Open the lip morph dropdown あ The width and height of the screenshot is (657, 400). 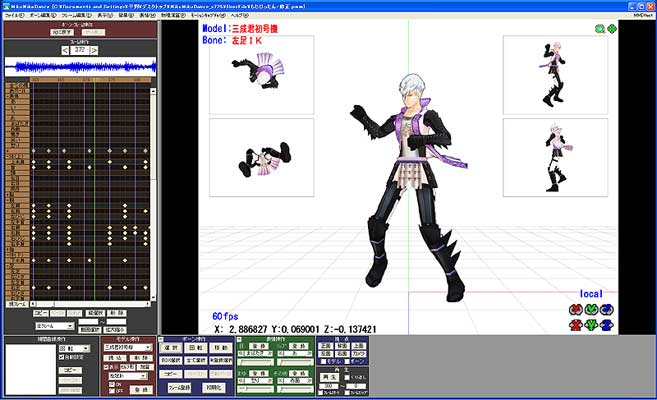[x=295, y=354]
